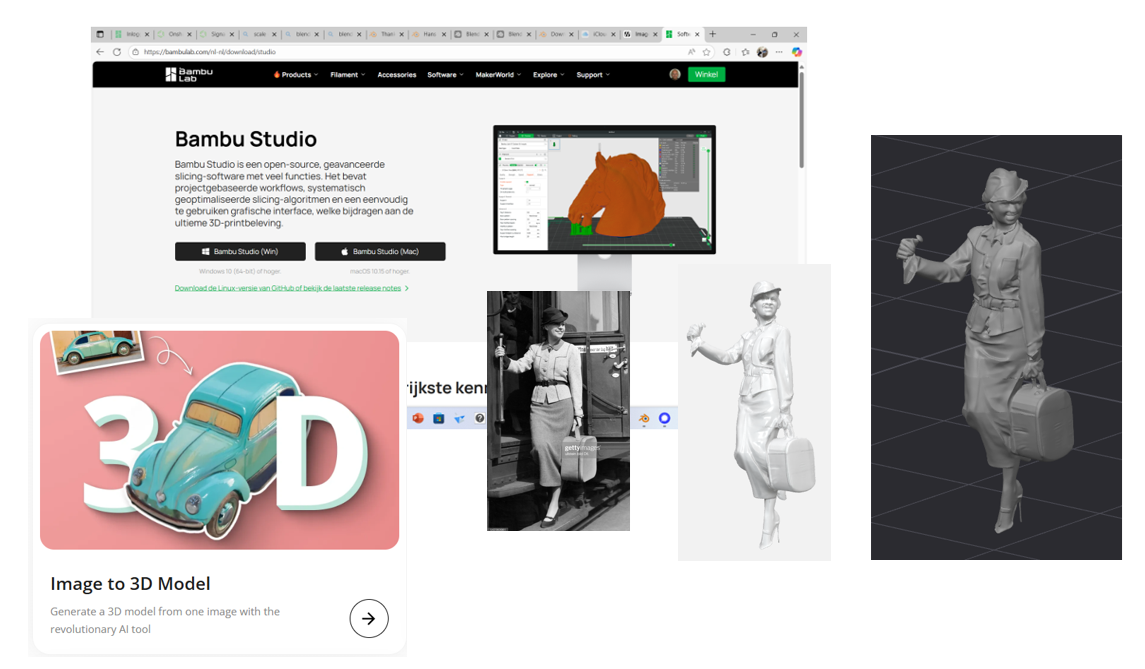Launch PowerPoint from the taskbar
Viewport: 1145px width, 669px height.
[418, 418]
